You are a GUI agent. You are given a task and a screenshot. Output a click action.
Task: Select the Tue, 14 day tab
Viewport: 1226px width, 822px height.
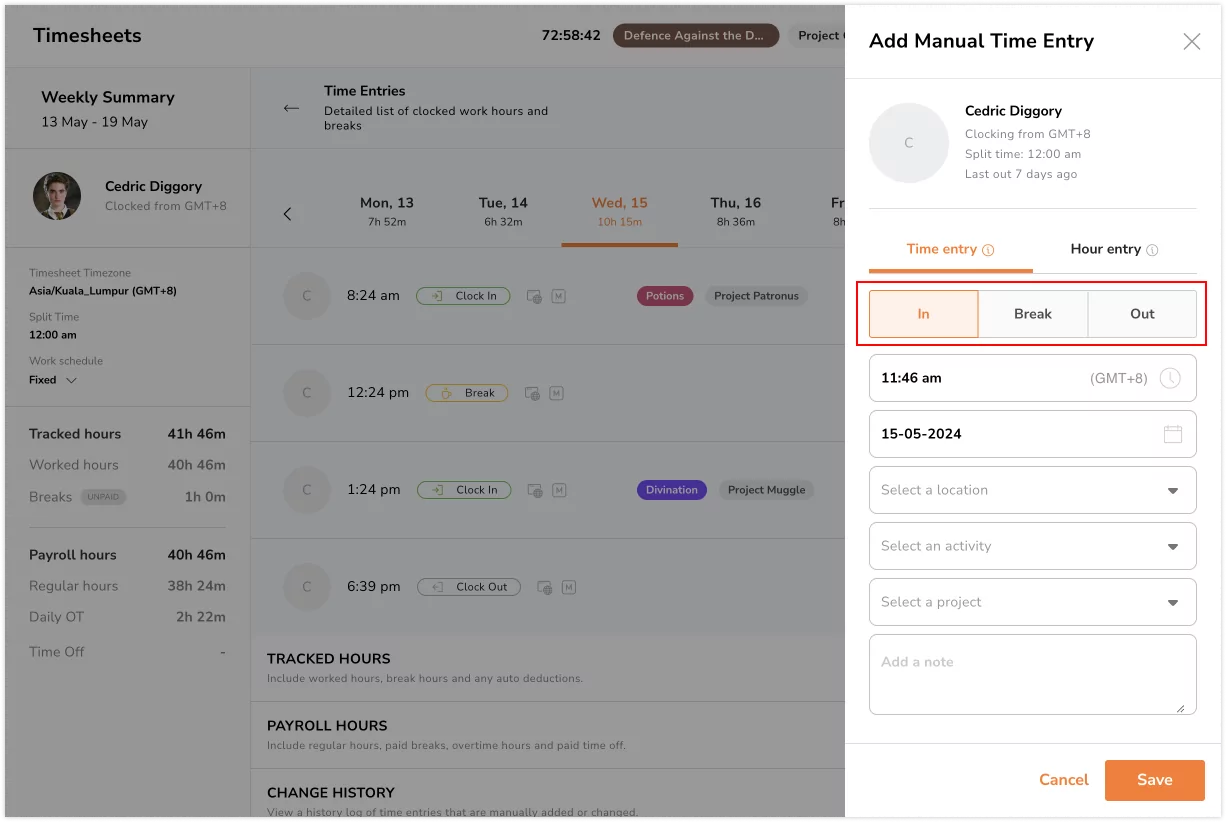coord(503,211)
